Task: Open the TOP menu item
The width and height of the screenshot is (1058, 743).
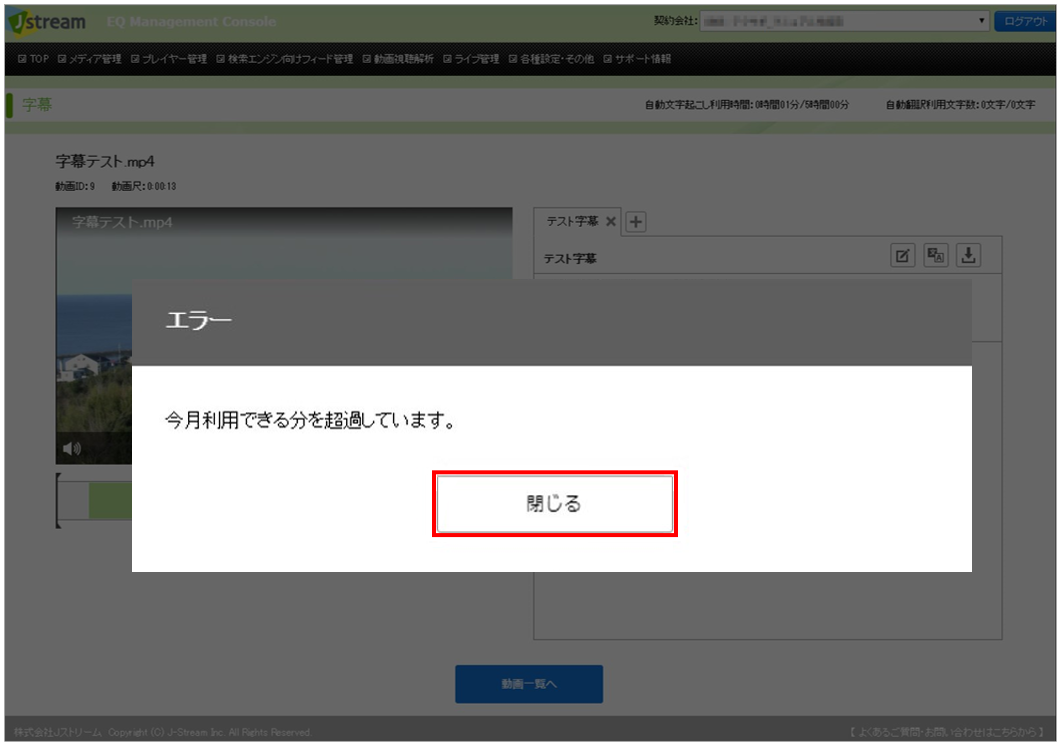Action: (33, 59)
